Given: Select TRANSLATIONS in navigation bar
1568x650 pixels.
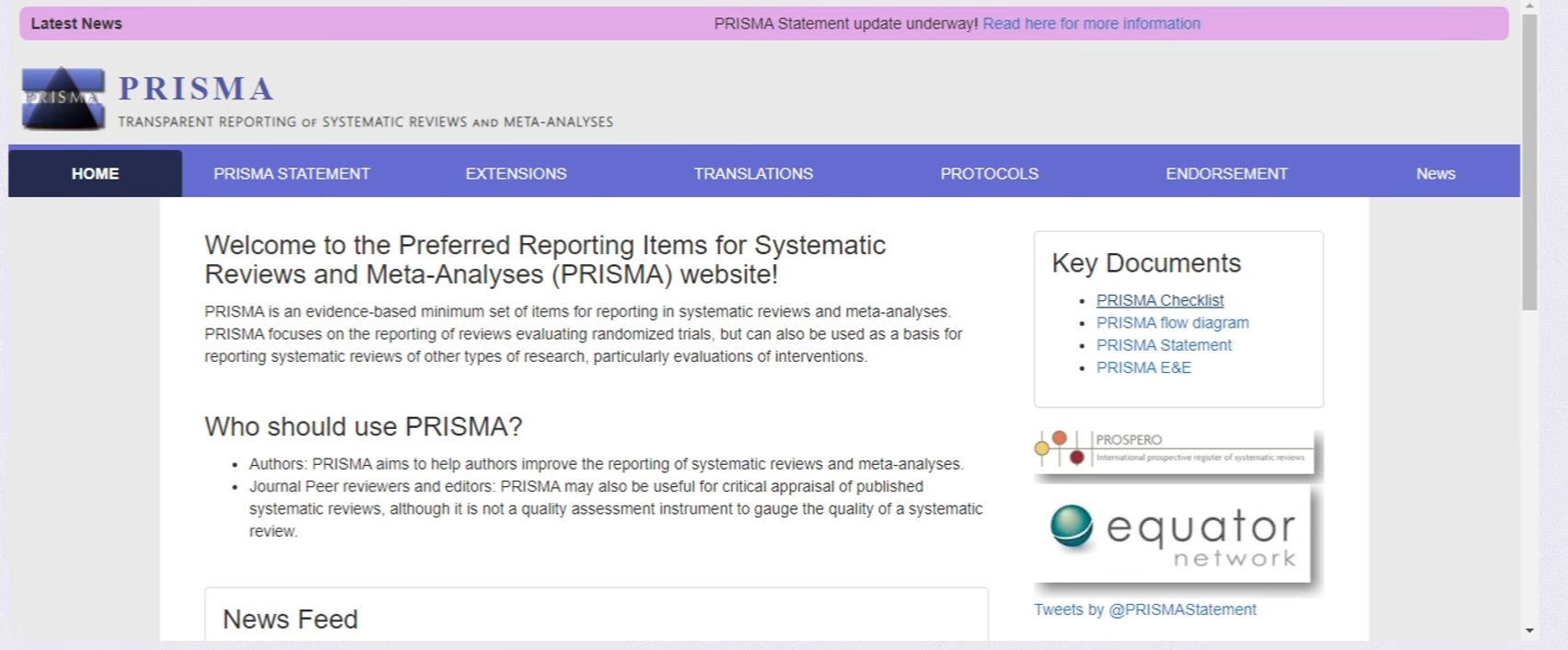Looking at the screenshot, I should point(753,173).
